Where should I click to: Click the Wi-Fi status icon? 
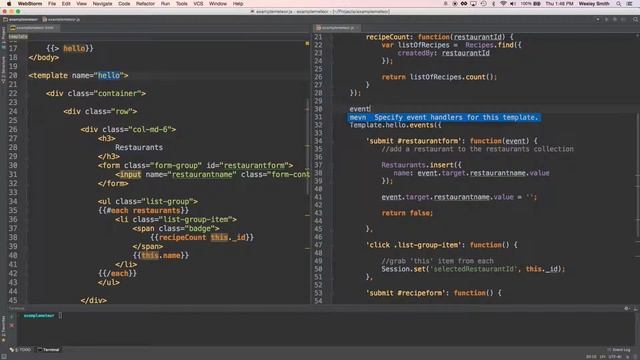[x=503, y=4]
